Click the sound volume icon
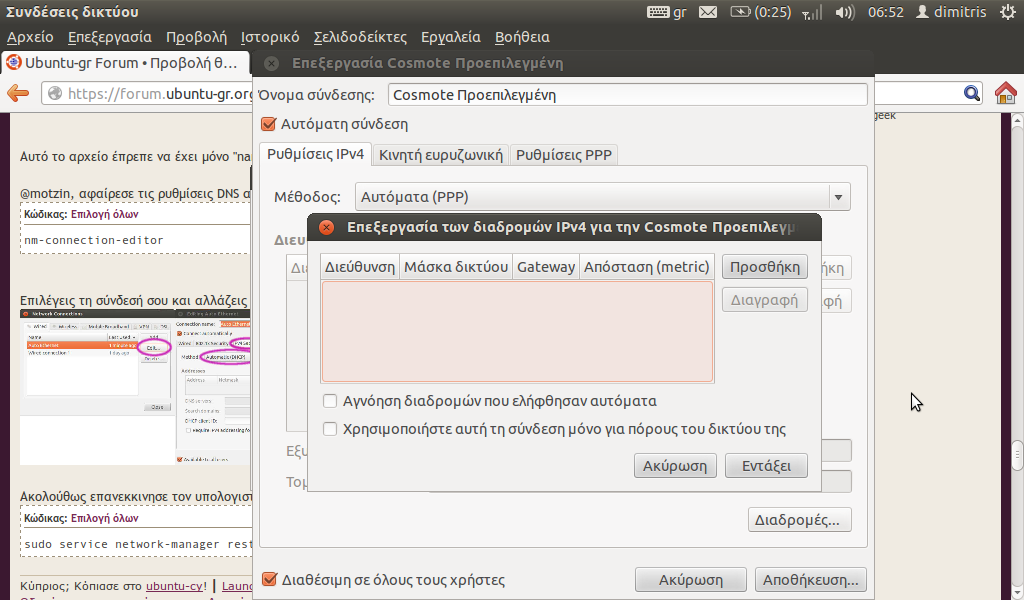1024x600 pixels. 845,12
